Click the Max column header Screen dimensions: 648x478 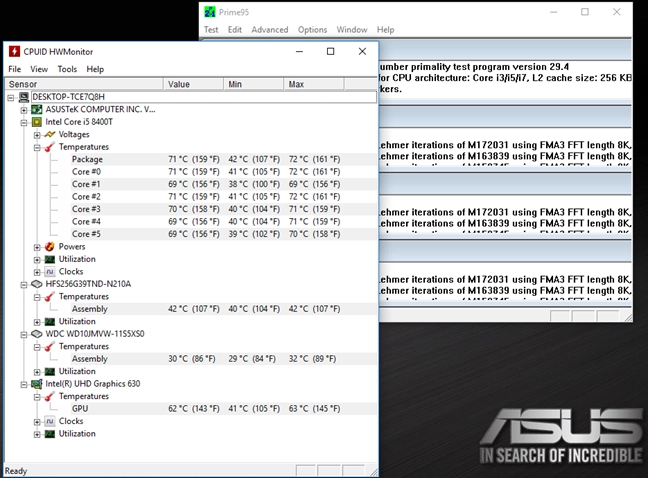point(314,84)
